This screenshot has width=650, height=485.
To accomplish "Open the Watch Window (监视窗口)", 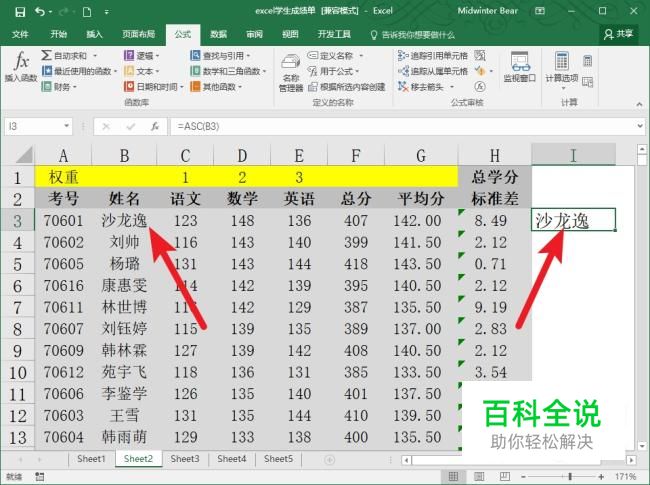I will pos(519,66).
